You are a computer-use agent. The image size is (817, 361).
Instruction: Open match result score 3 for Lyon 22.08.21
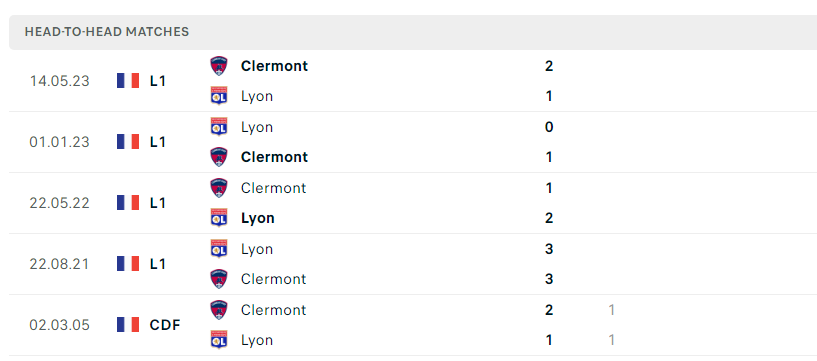[549, 249]
